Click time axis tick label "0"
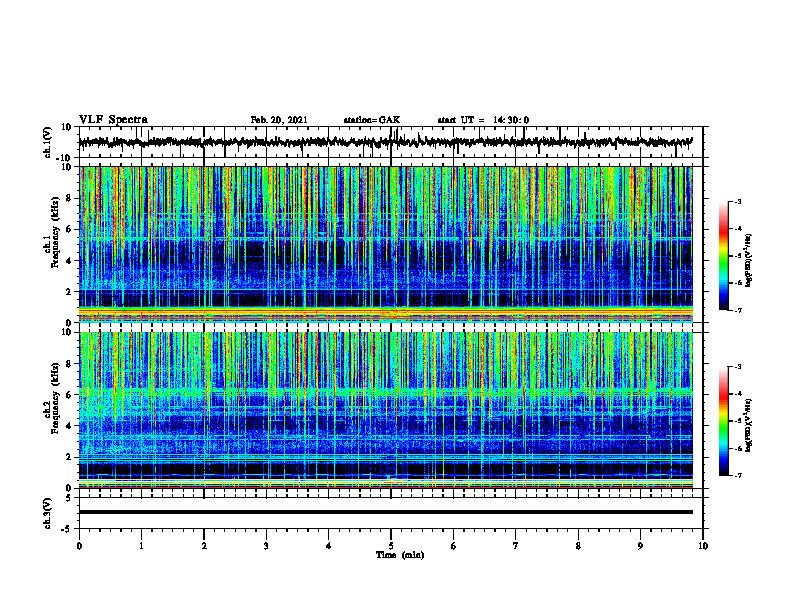The image size is (792, 612). tap(79, 546)
